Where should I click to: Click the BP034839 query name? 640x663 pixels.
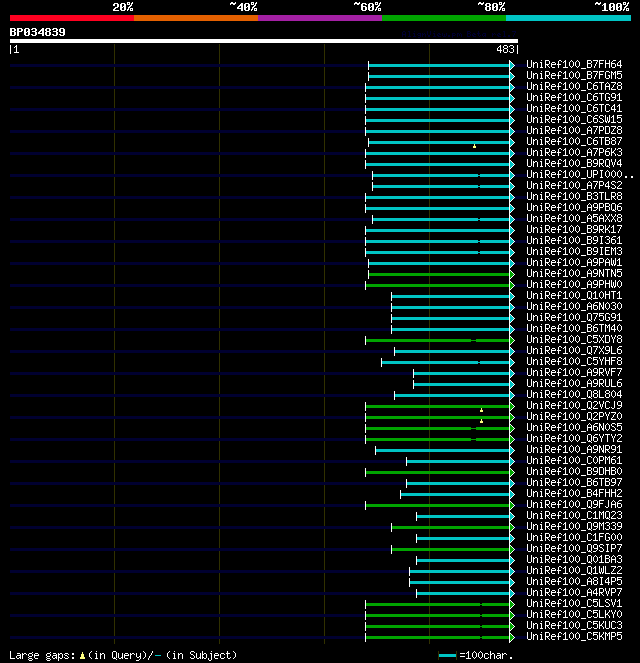38,32
